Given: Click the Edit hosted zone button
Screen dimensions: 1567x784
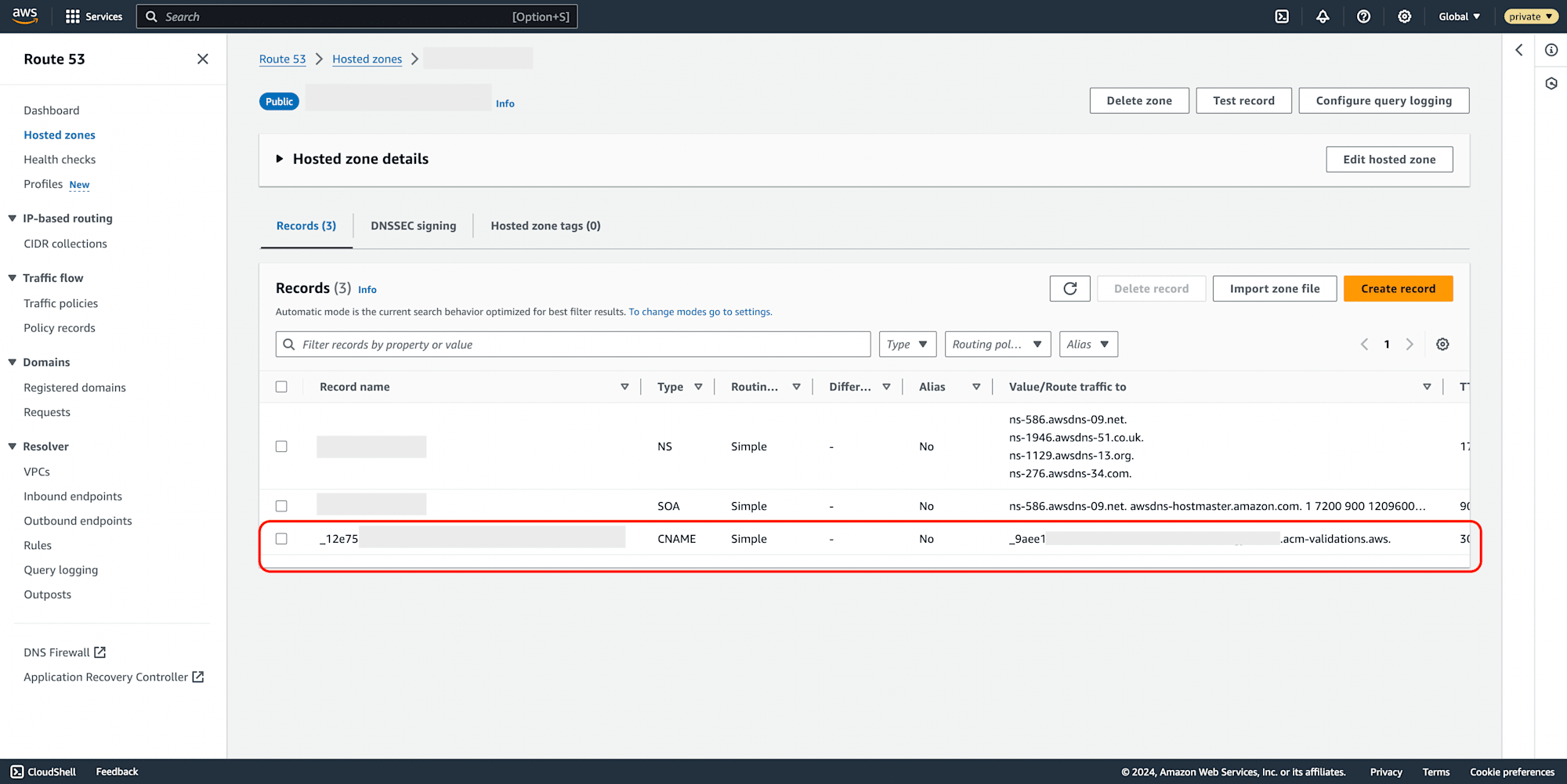Looking at the screenshot, I should [1389, 159].
